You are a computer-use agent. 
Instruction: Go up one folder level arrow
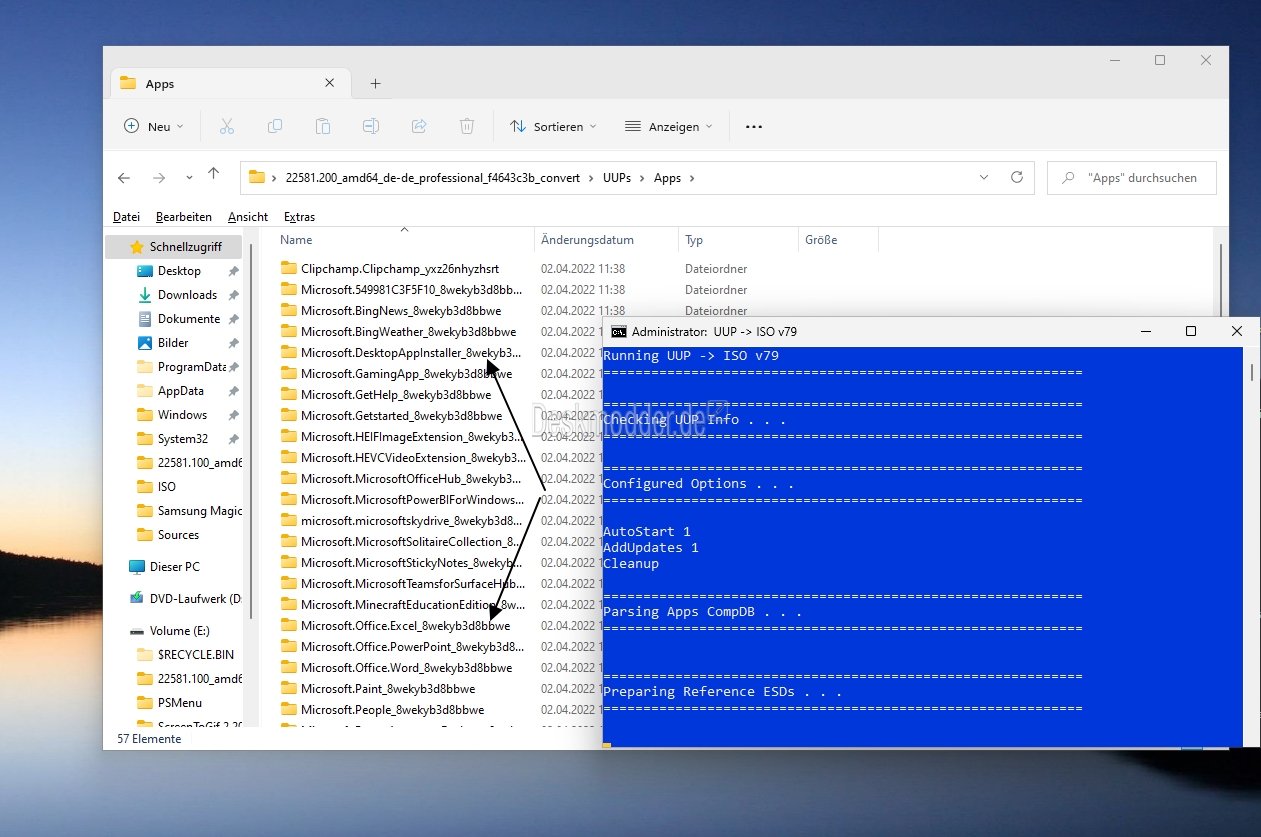(x=213, y=175)
